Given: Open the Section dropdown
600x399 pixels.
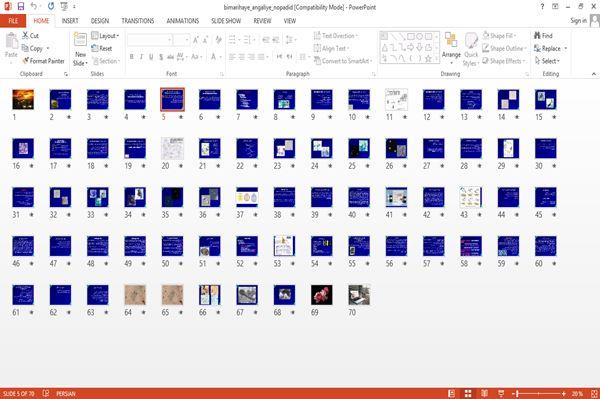Looking at the screenshot, I should (106, 61).
